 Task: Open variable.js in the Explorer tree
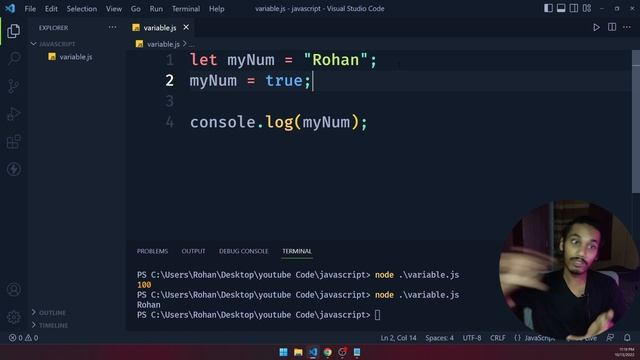tap(76, 57)
